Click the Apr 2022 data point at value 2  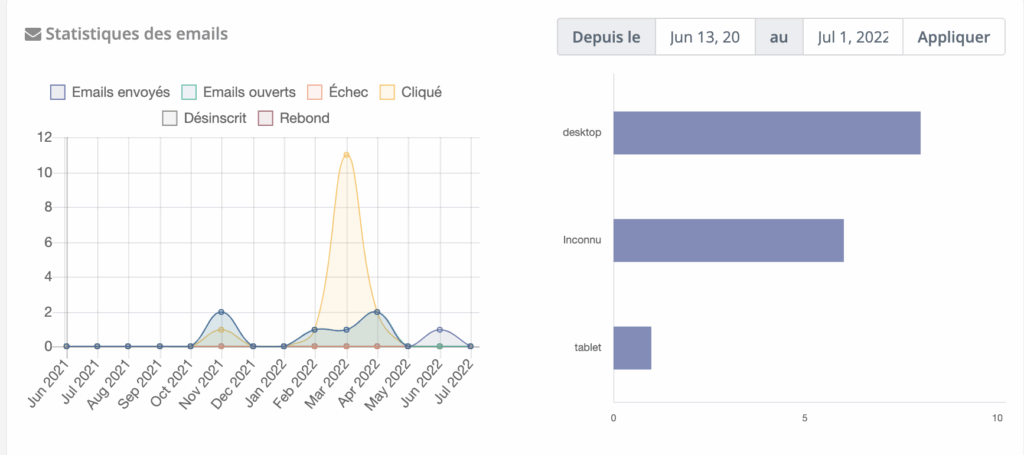tap(377, 312)
